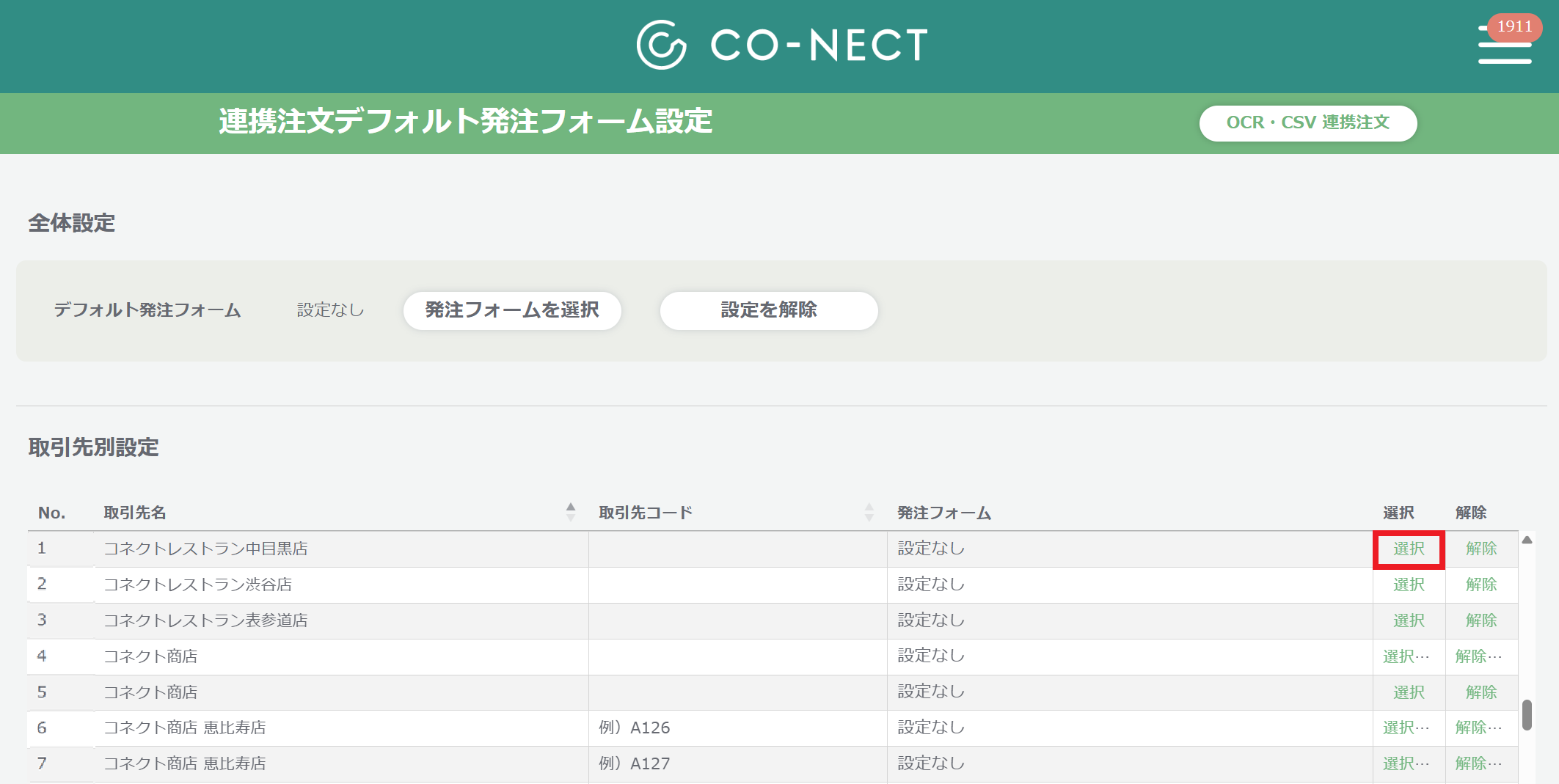Click the 例）A127 code cell

[738, 763]
